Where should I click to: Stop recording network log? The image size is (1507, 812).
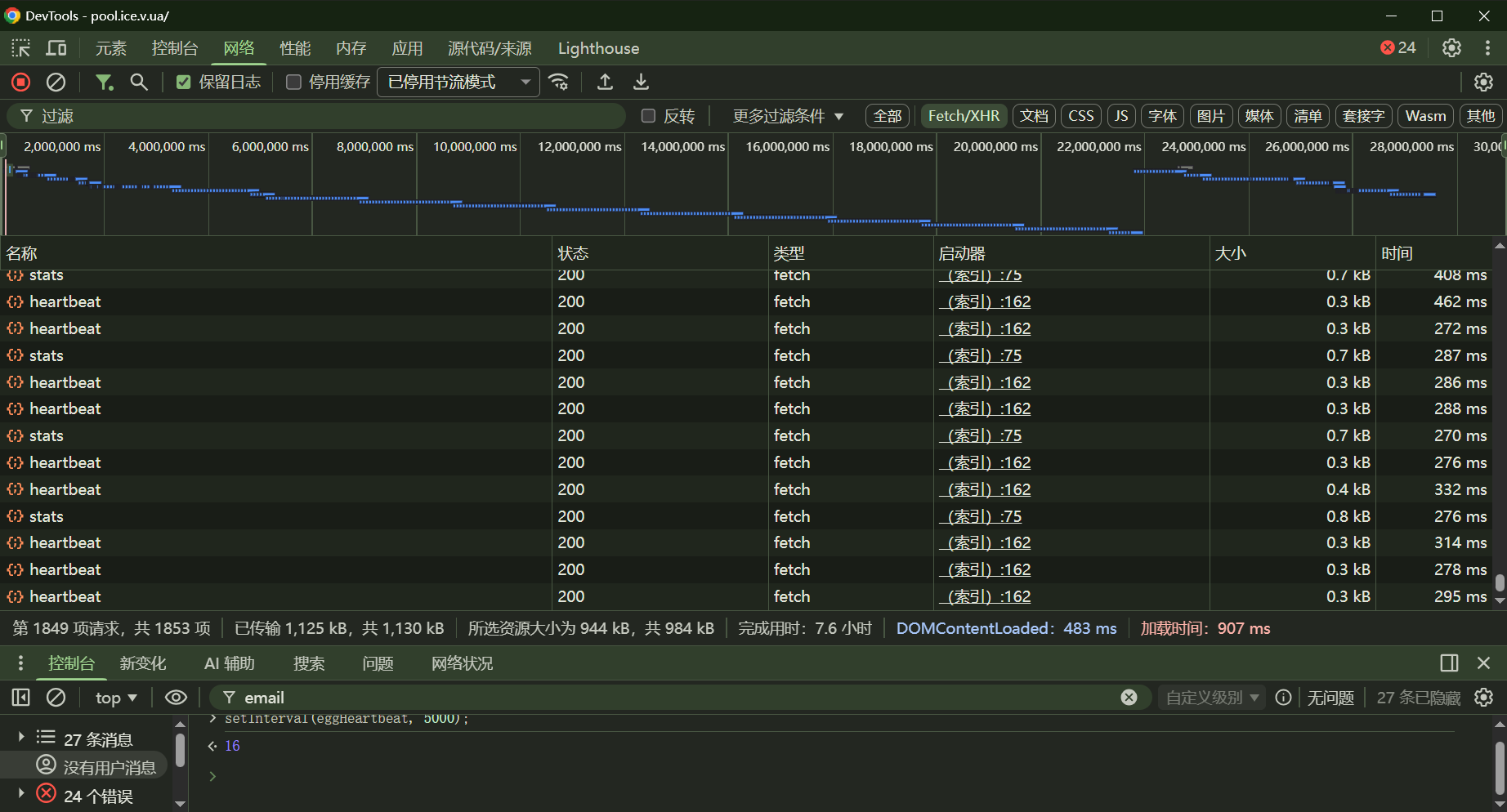[x=20, y=82]
